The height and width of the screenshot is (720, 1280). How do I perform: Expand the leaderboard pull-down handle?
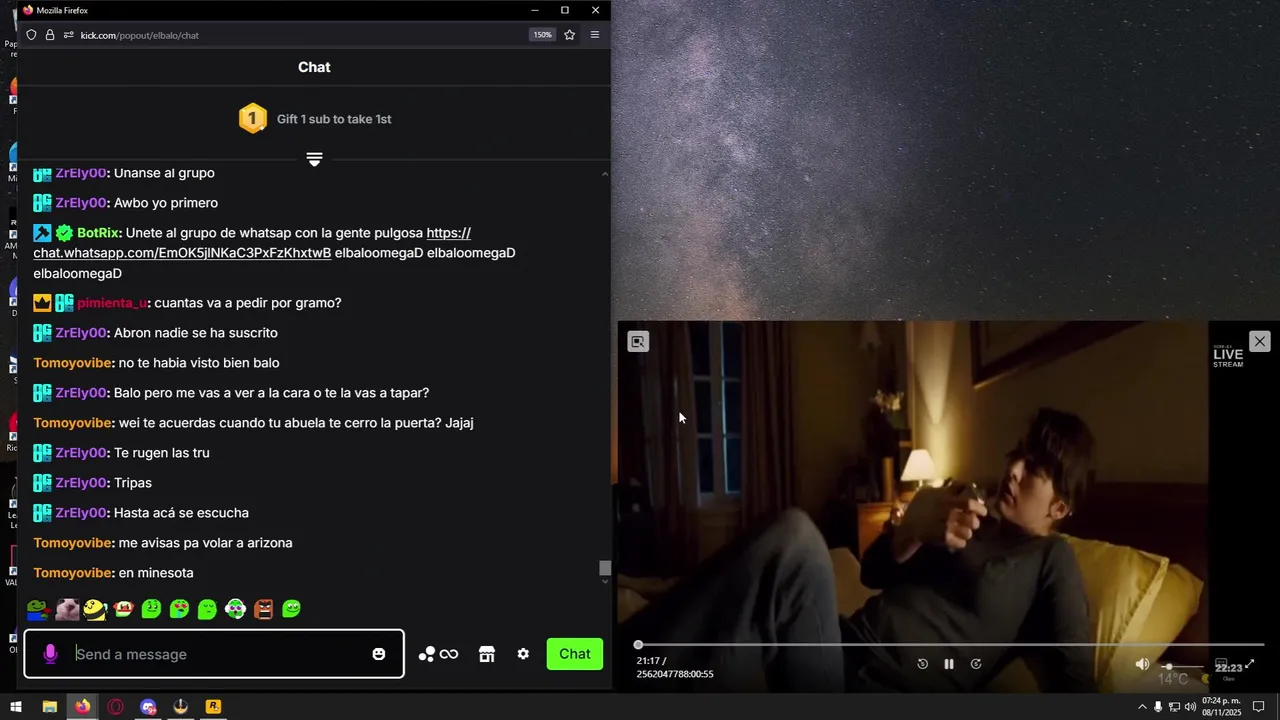314,160
